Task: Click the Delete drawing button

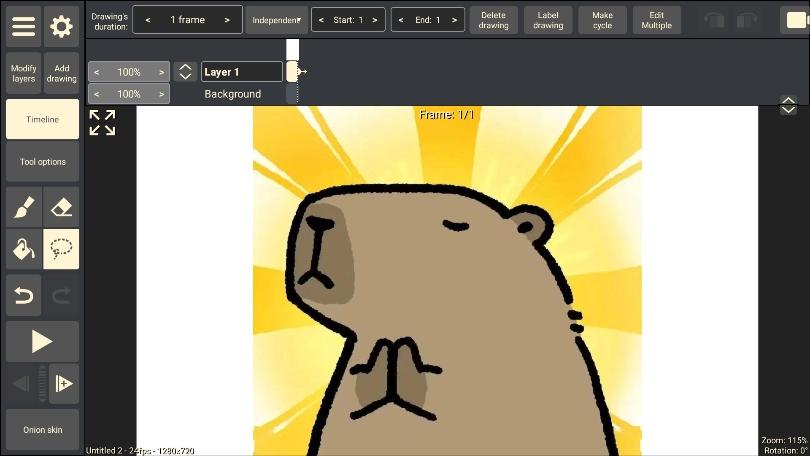Action: (493, 20)
